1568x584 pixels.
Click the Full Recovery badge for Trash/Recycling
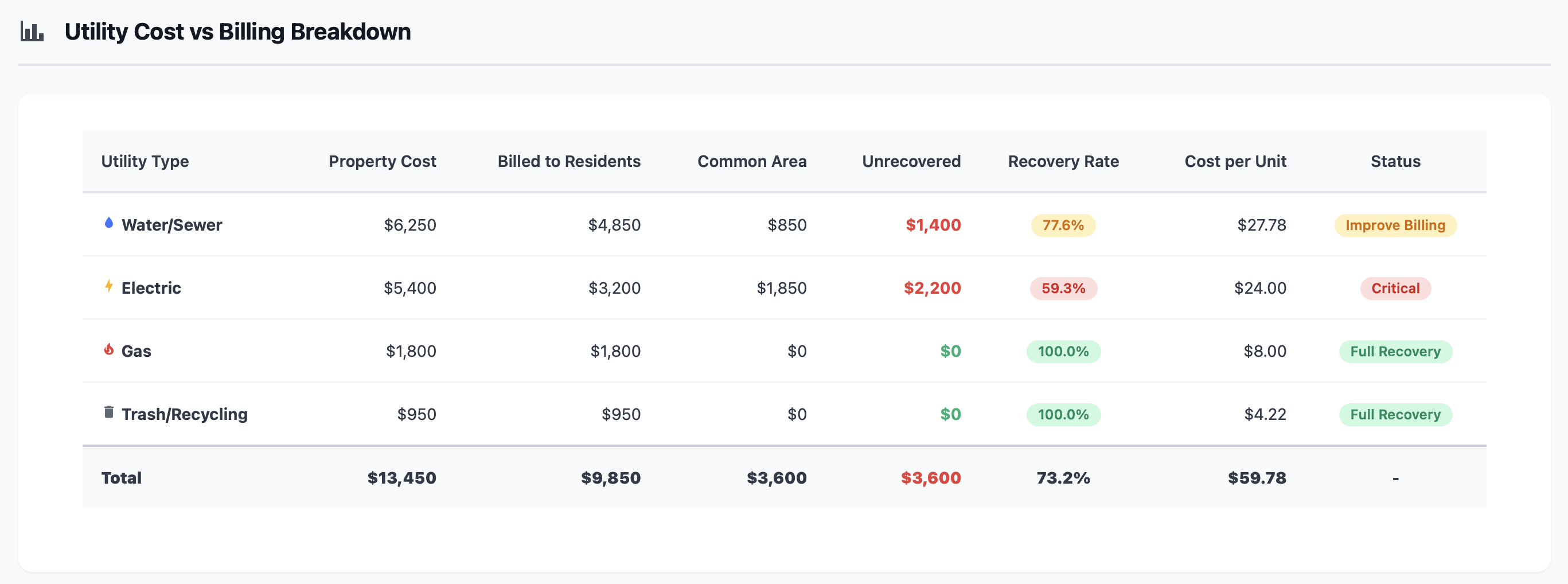(x=1395, y=414)
